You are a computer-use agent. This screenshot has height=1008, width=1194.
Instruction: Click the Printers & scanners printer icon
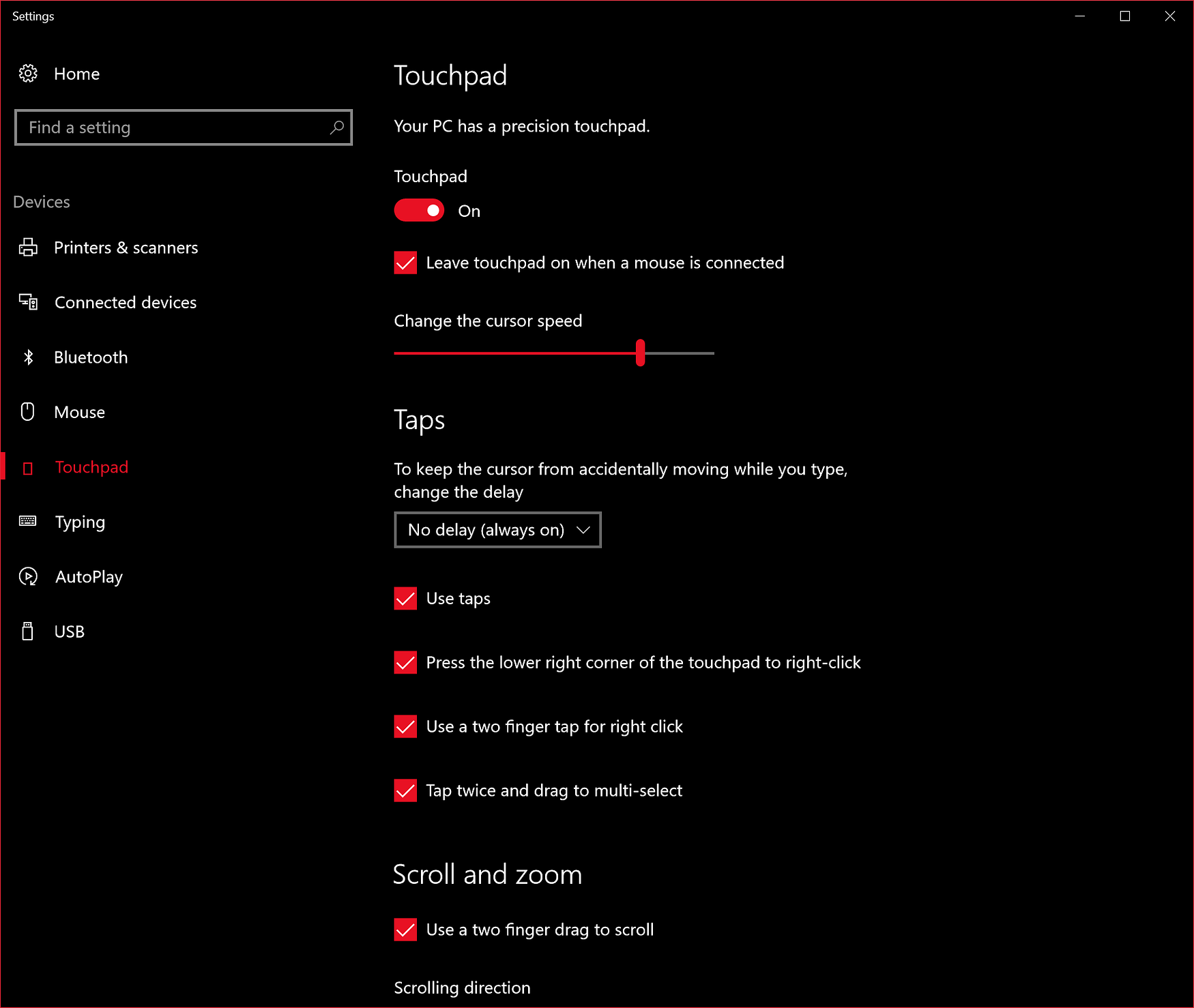tap(28, 248)
